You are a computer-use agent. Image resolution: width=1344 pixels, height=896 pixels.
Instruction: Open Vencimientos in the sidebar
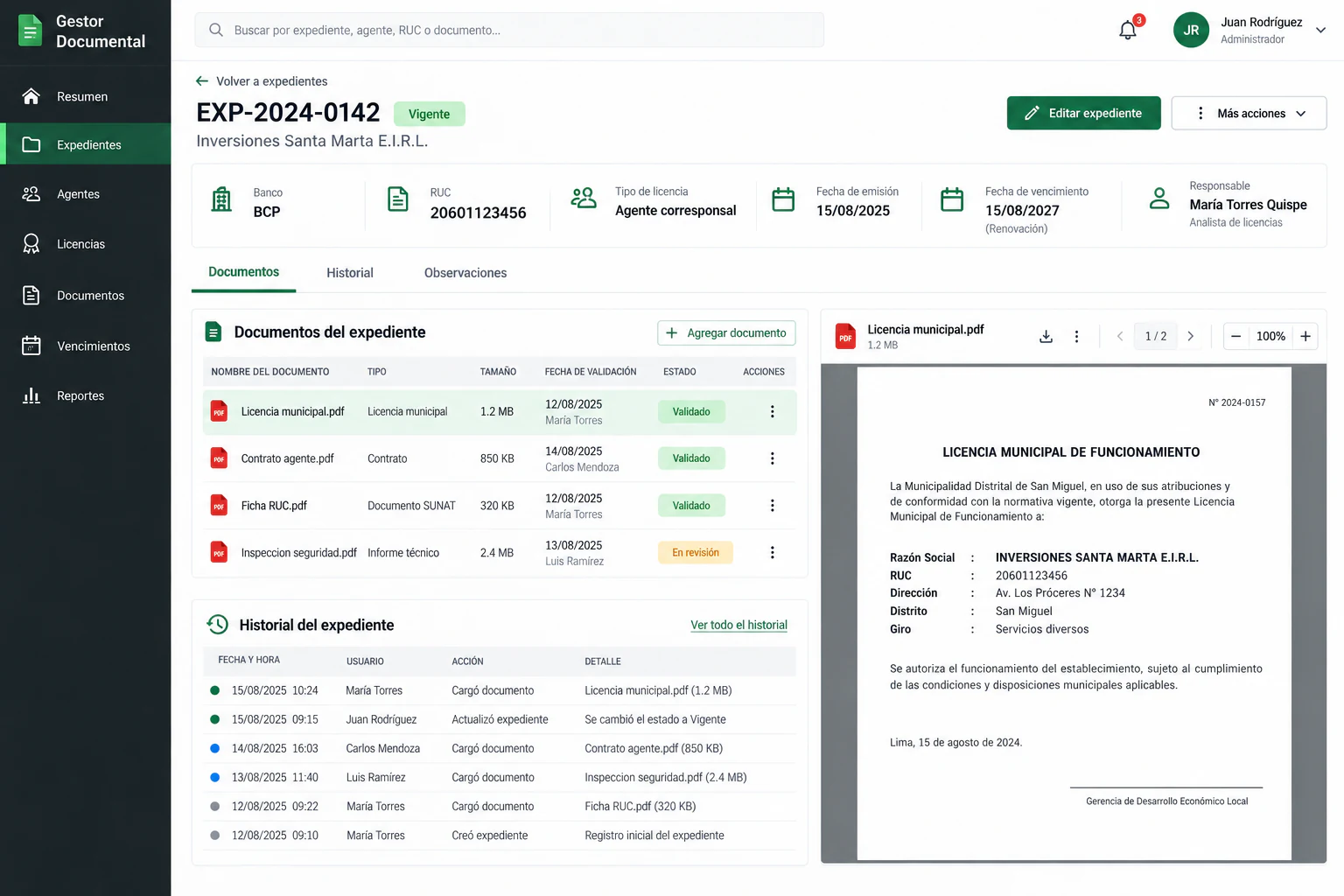tap(85, 346)
